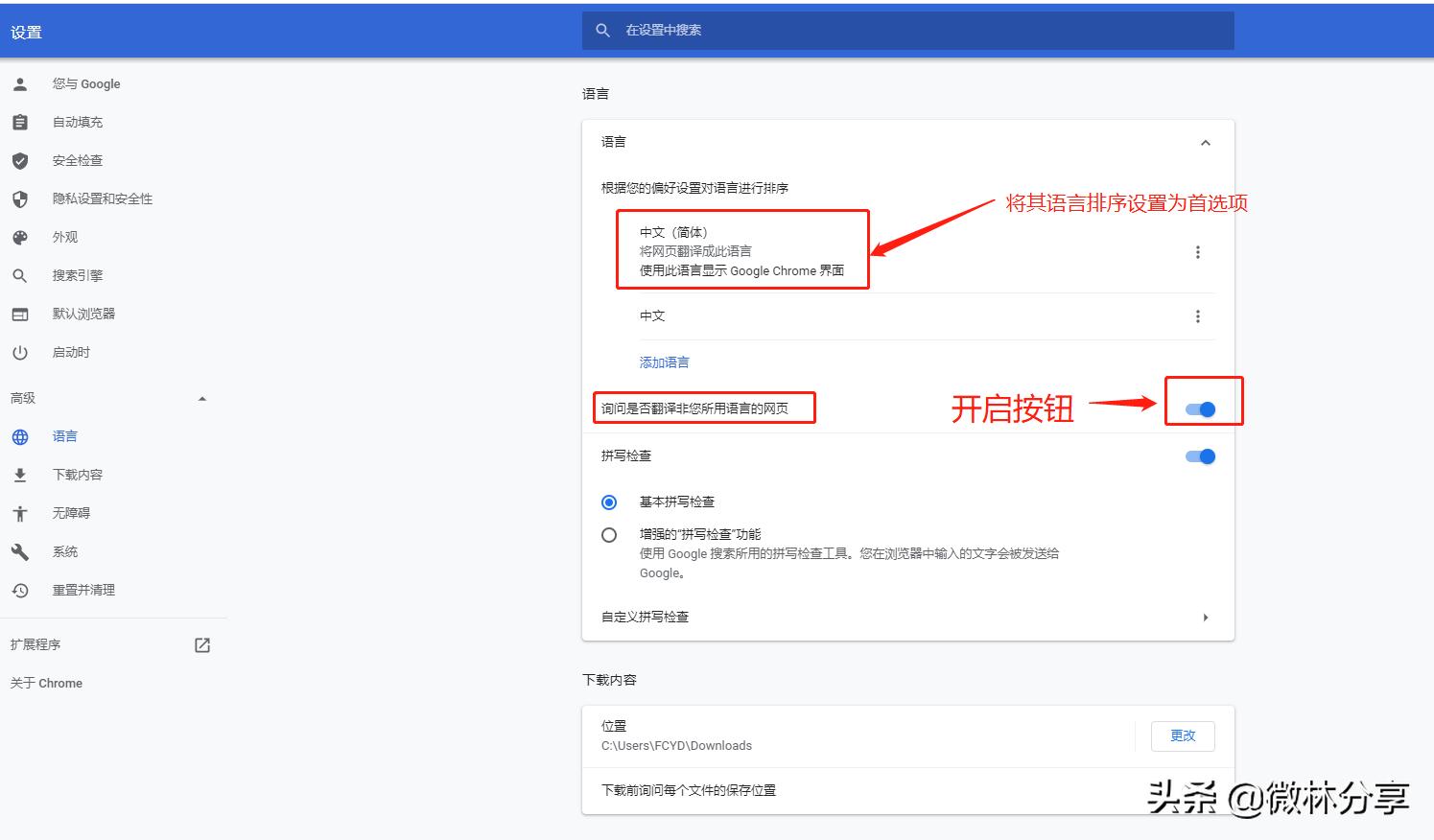Viewport: 1434px width, 840px height.
Task: Open the 外观 appearance settings
Action: click(x=64, y=237)
